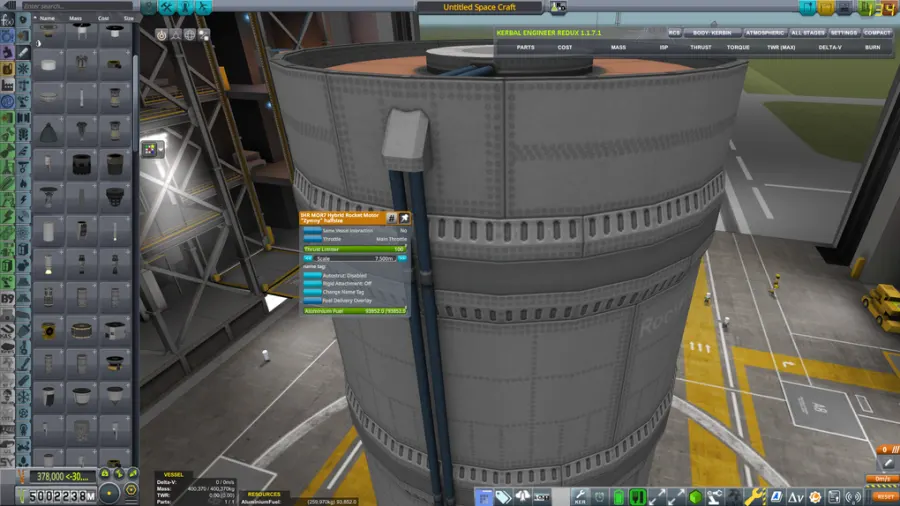The width and height of the screenshot is (900, 506).
Task: Open the orange gear toolbar icon
Action: [814, 497]
